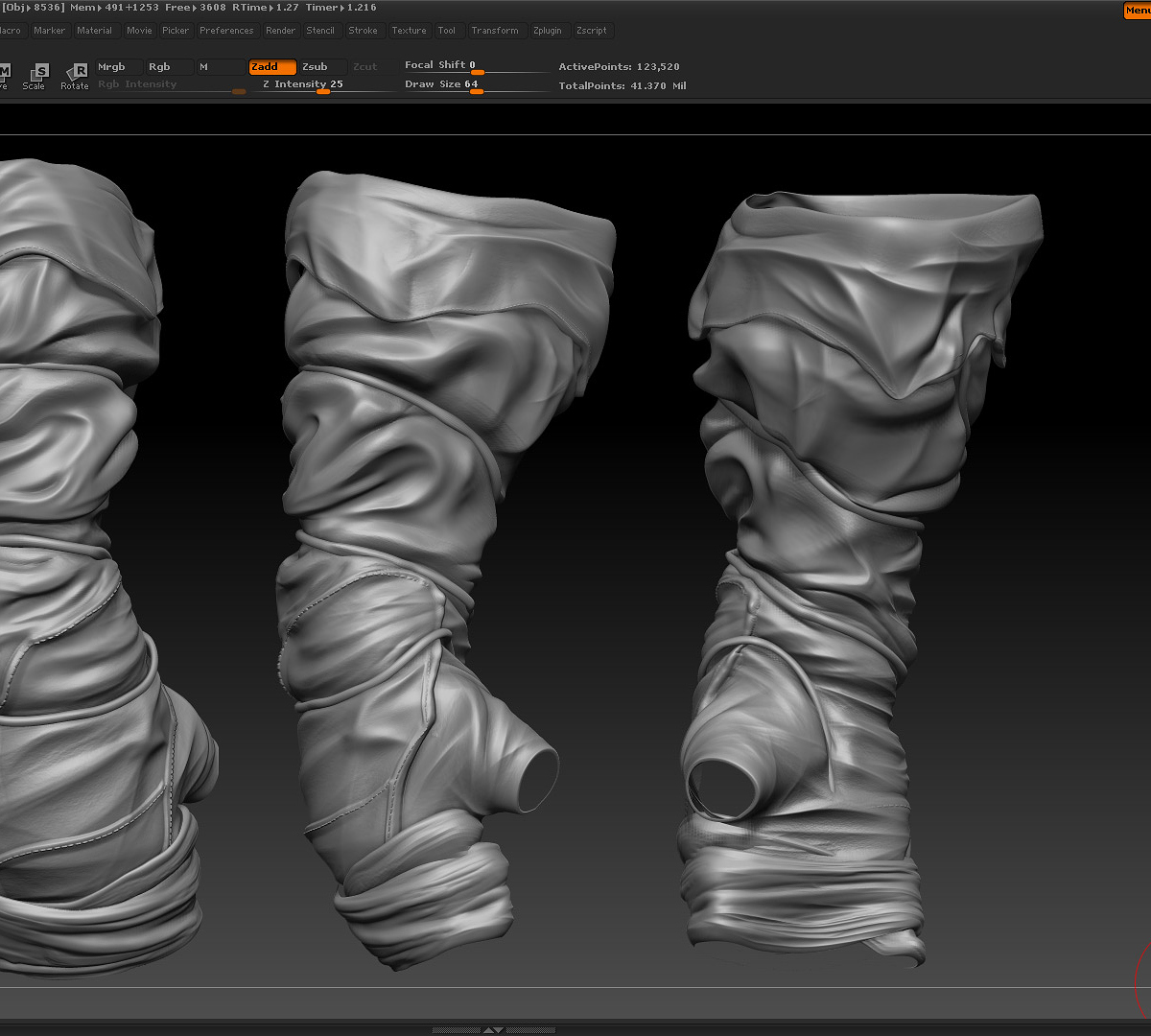
Task: Toggle the M material mode
Action: pos(220,67)
